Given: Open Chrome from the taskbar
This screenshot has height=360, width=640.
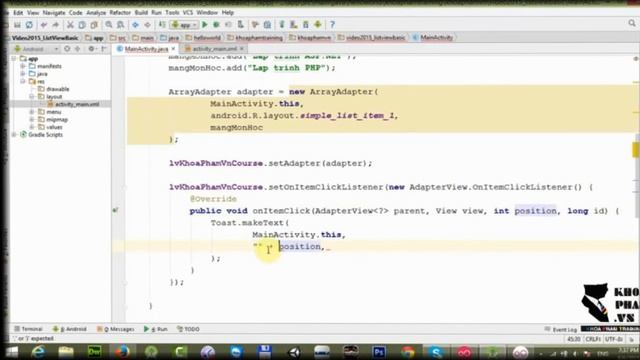Looking at the screenshot, I should click(x=408, y=352).
